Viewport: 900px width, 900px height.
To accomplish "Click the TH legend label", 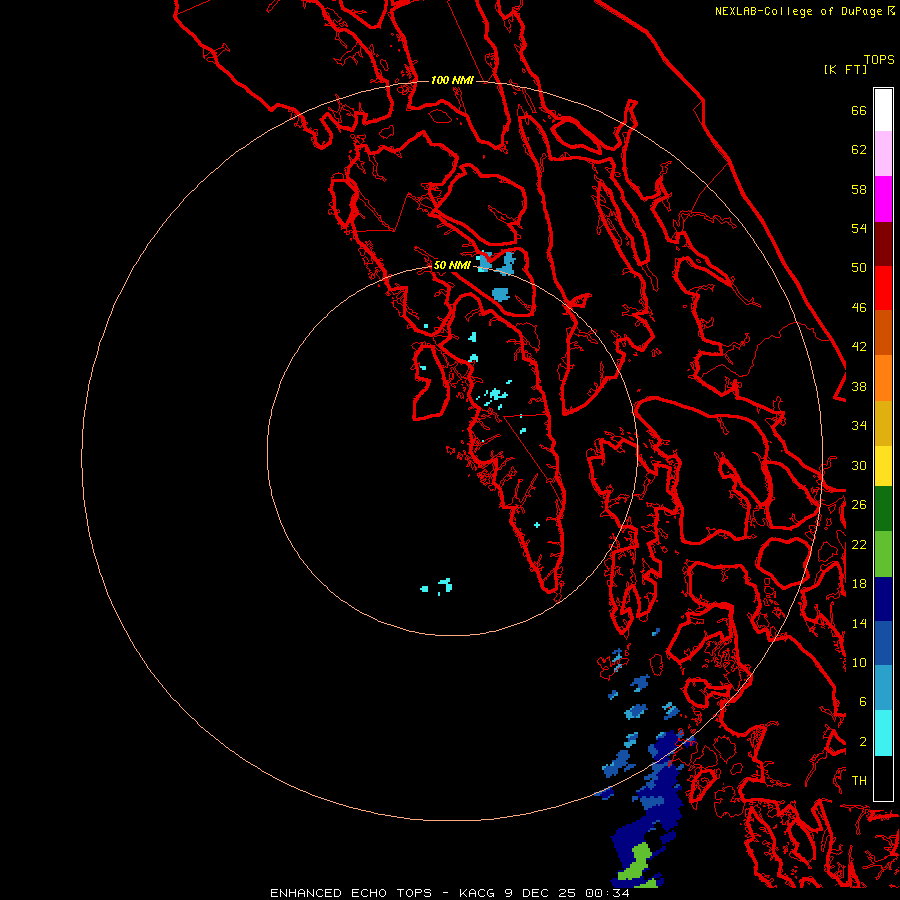I will 859,781.
